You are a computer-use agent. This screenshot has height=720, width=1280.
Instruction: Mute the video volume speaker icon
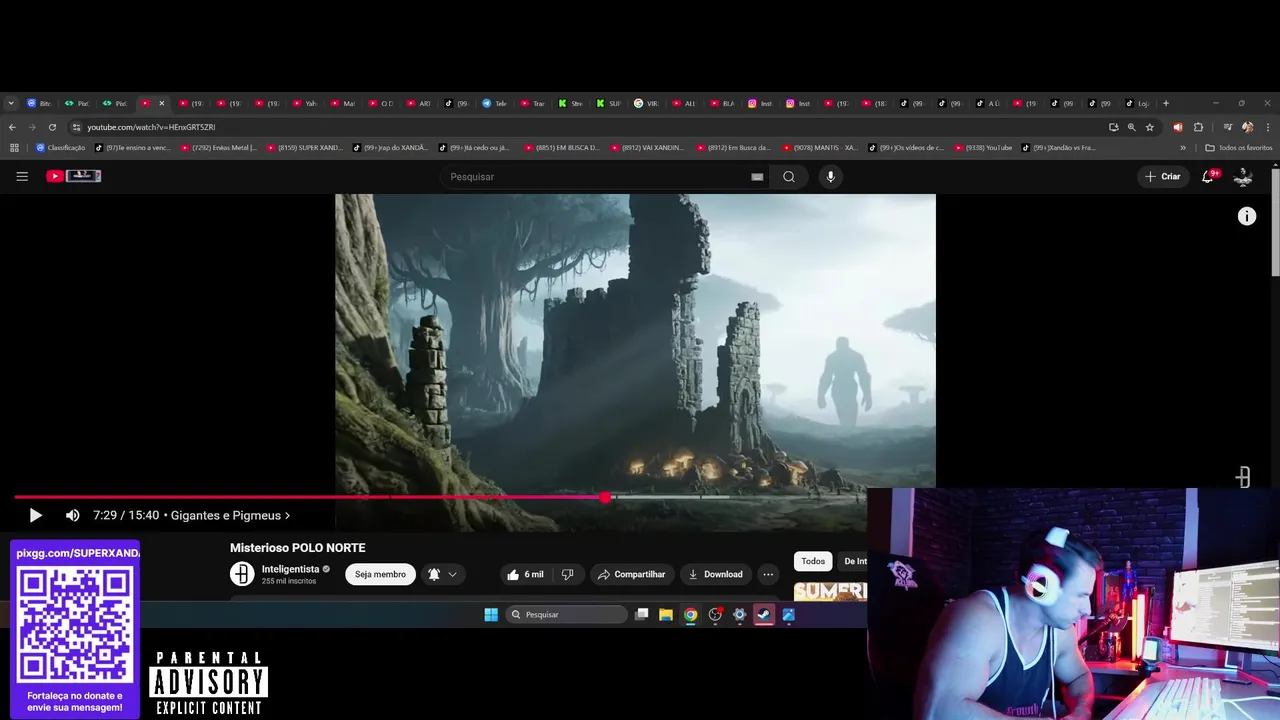[72, 515]
